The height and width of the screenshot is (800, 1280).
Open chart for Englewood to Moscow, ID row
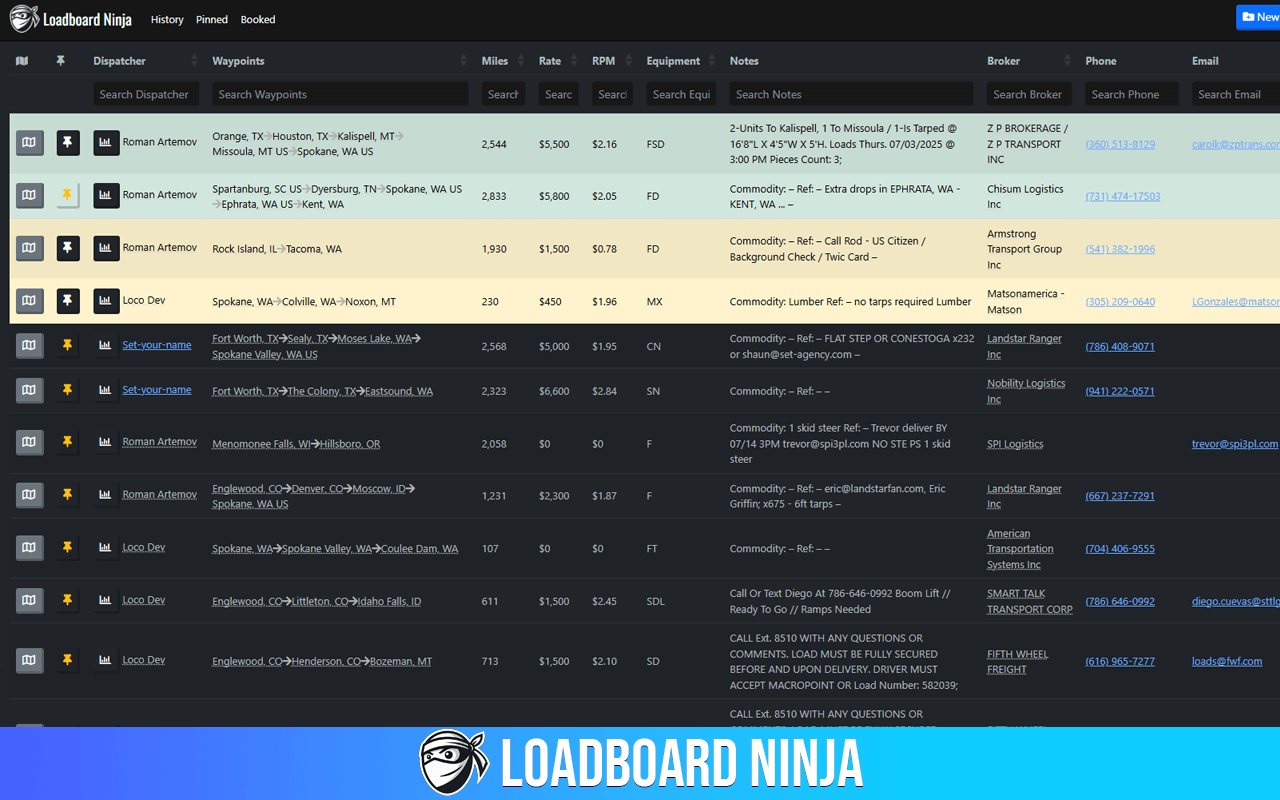(105, 495)
